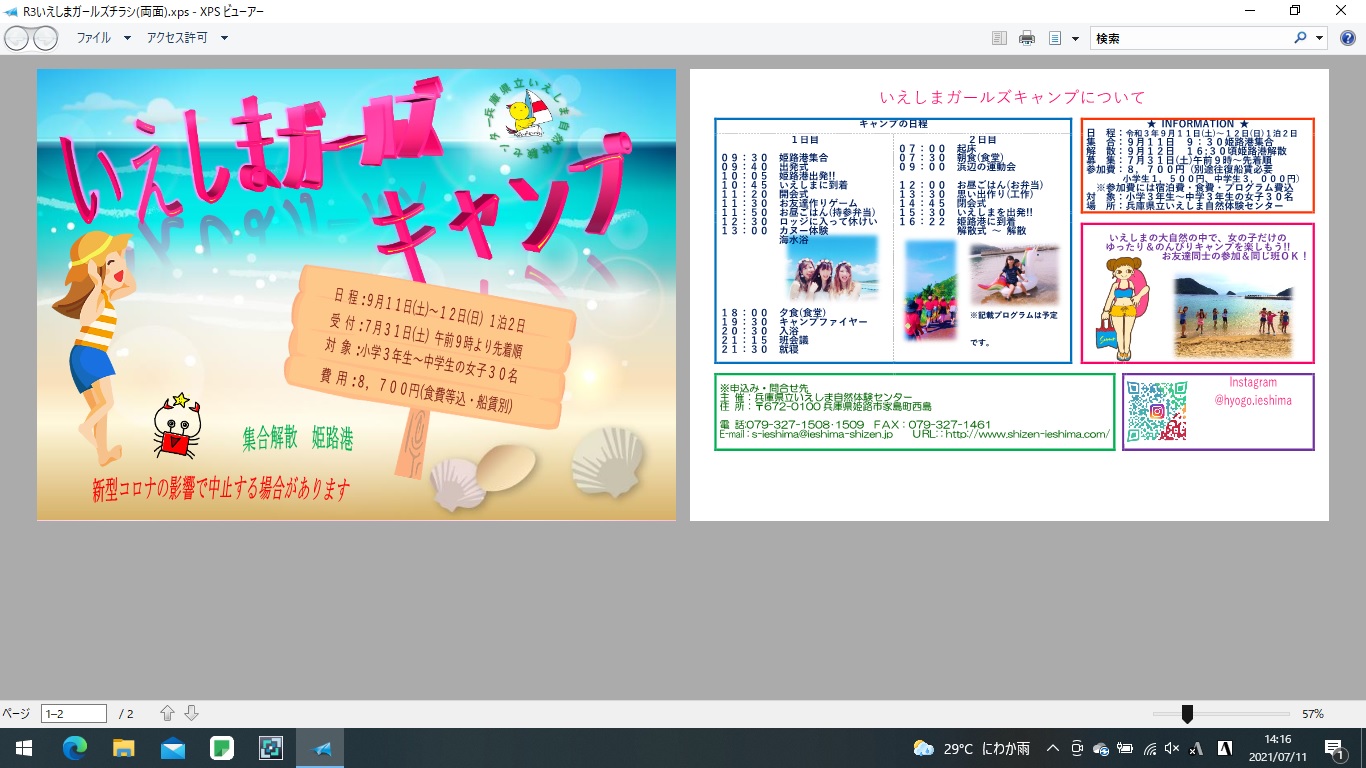Click the battery power tray icon
The width and height of the screenshot is (1366, 768).
1125,748
